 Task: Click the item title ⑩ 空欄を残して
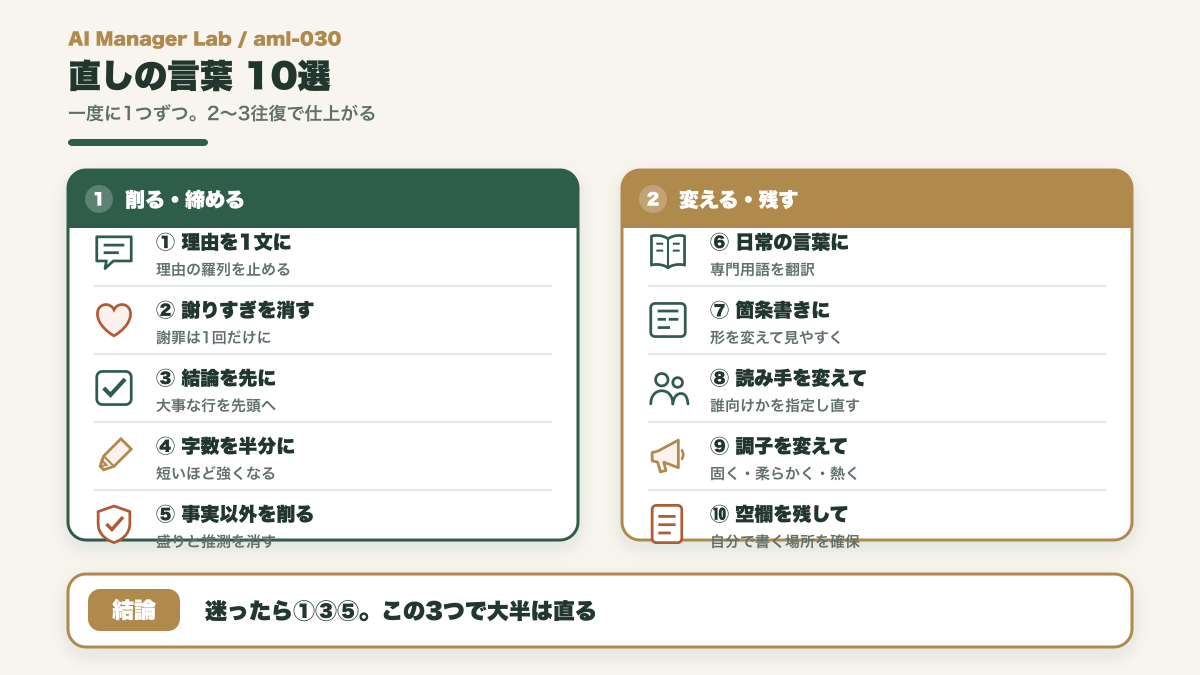[x=779, y=514]
